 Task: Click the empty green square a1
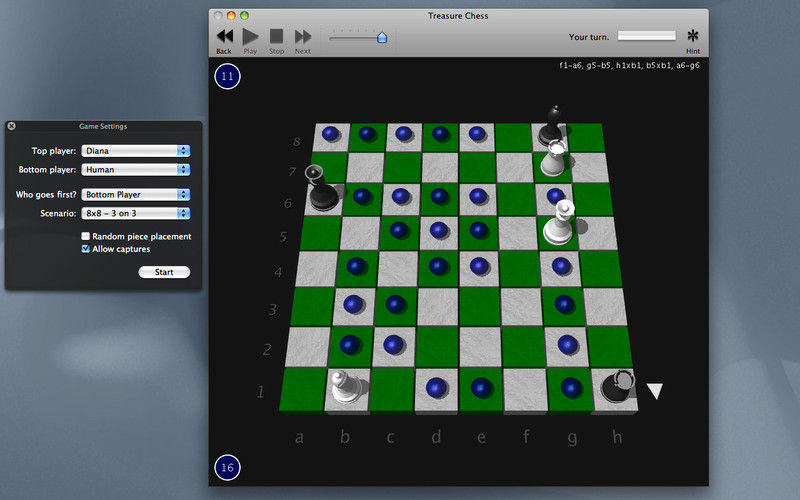click(x=304, y=389)
